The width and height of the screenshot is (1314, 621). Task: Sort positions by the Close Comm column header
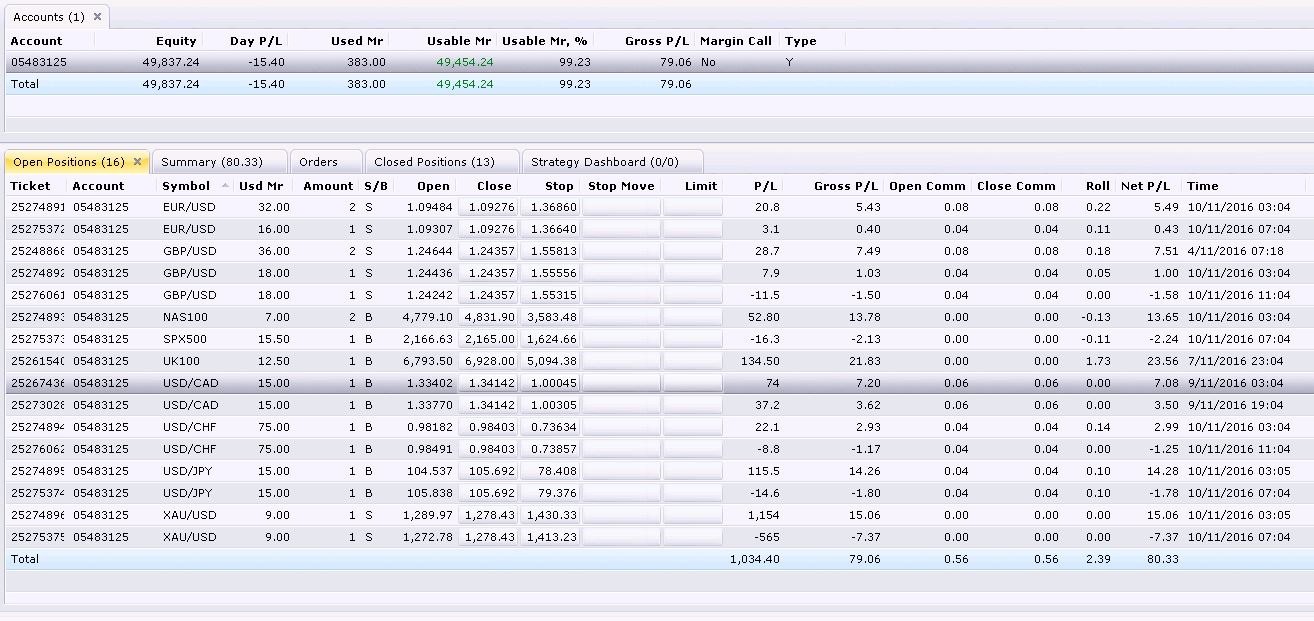(1016, 186)
